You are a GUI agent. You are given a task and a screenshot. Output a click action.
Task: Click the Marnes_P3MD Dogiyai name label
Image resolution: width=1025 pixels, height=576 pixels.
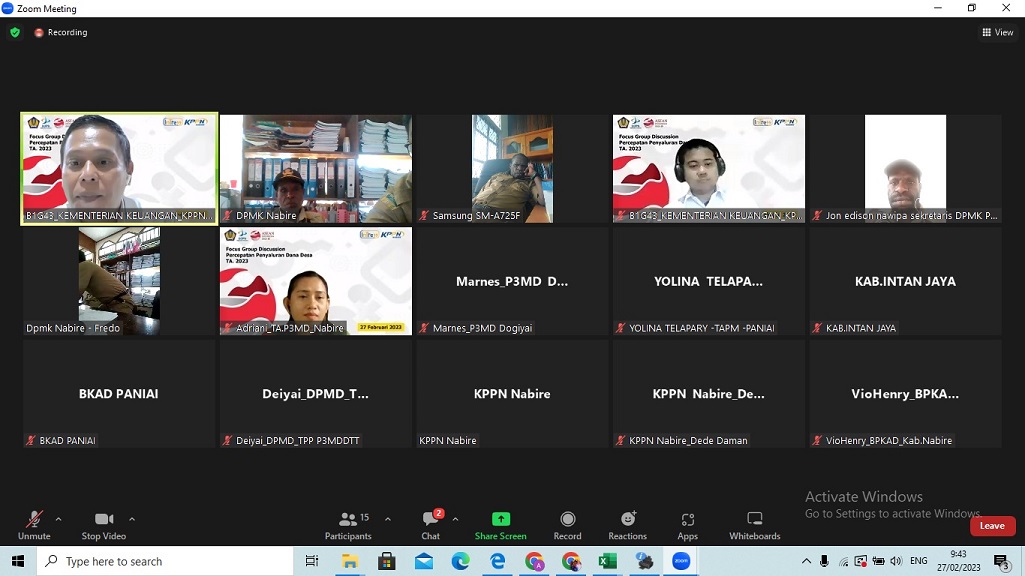pyautogui.click(x=482, y=328)
